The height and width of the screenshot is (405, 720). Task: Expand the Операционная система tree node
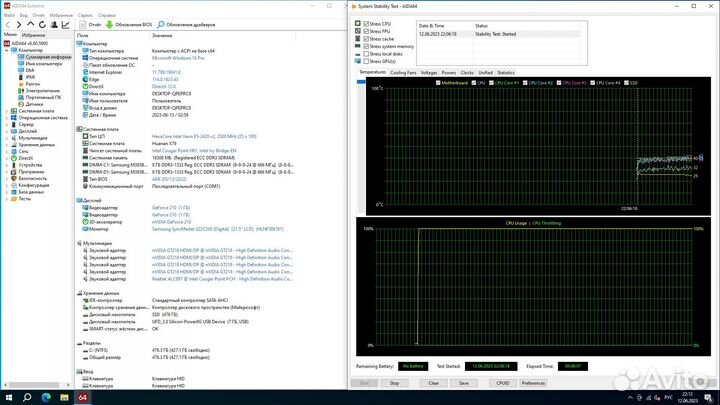point(6,118)
